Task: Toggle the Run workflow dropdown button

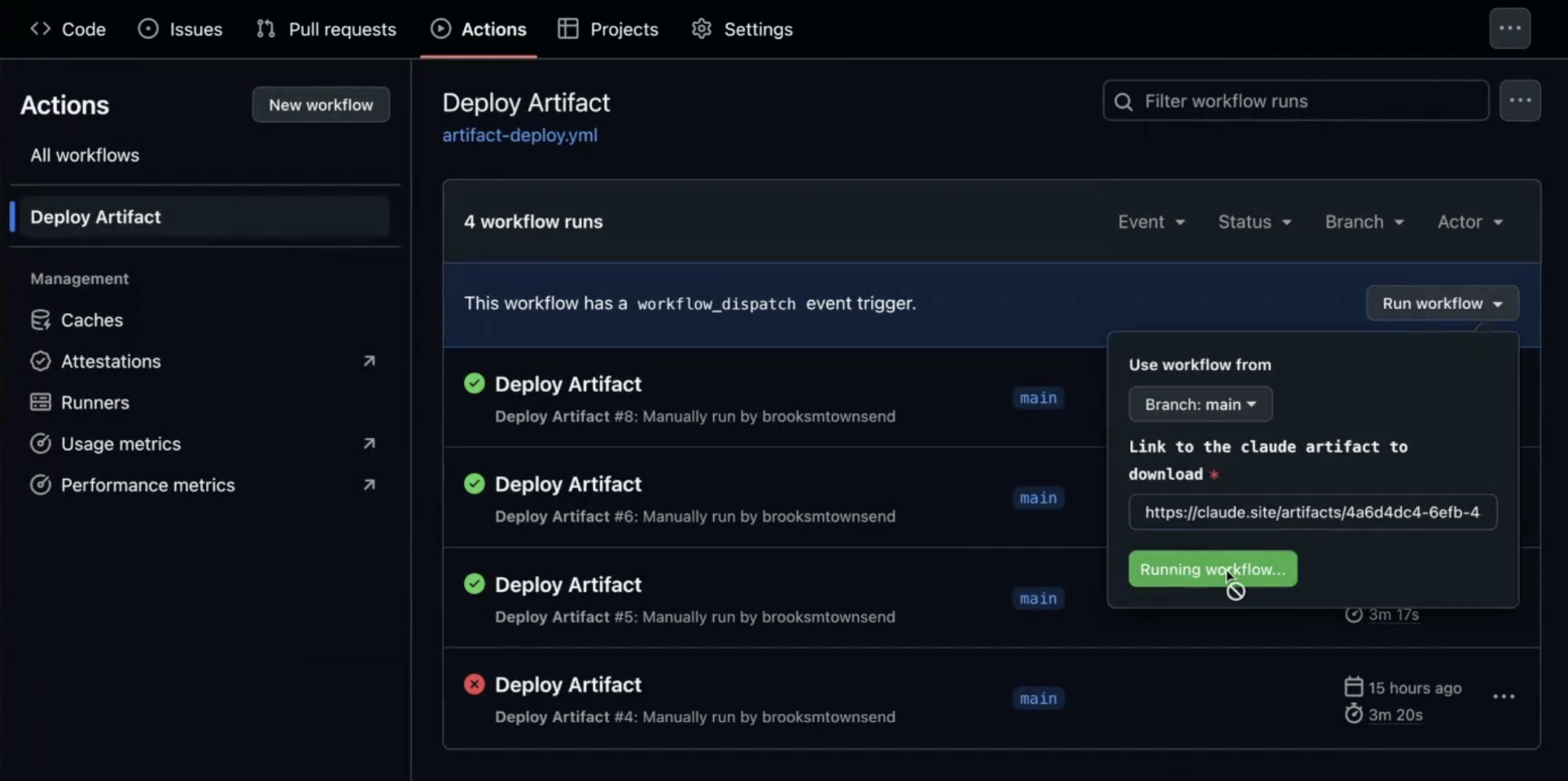Action: point(1442,303)
